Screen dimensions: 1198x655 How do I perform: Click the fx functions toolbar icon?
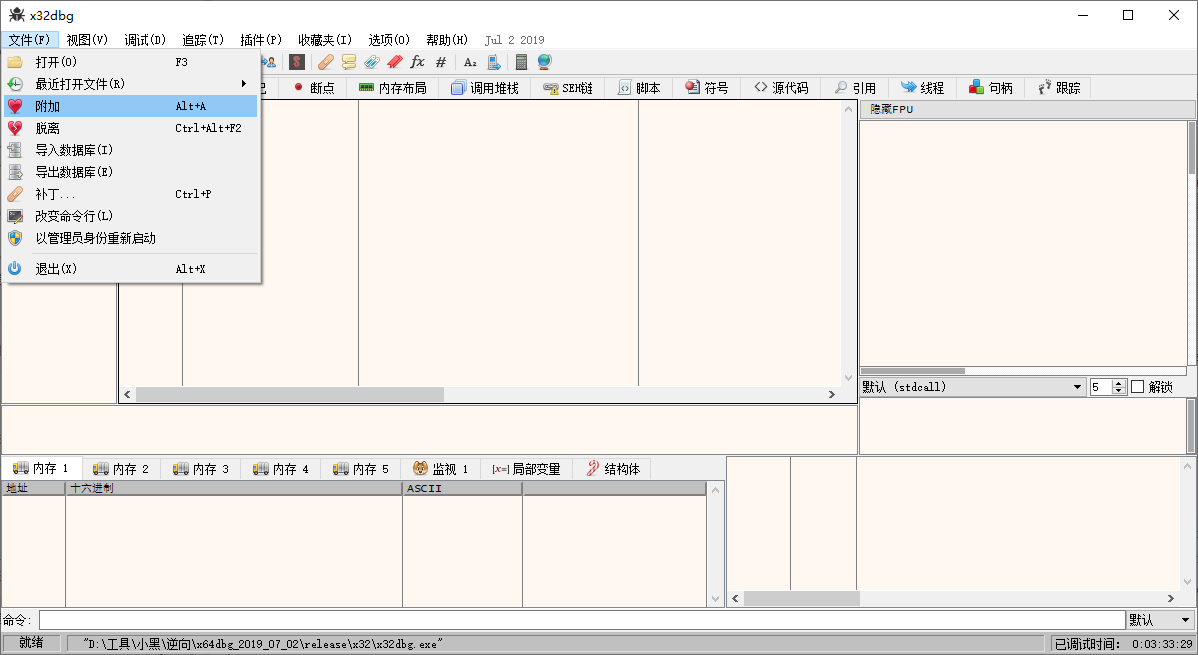point(418,62)
